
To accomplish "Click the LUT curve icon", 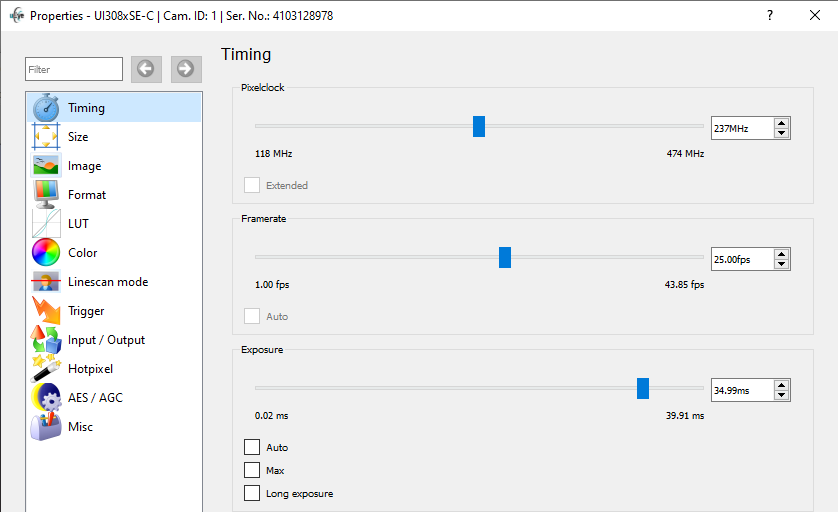I will click(46, 223).
